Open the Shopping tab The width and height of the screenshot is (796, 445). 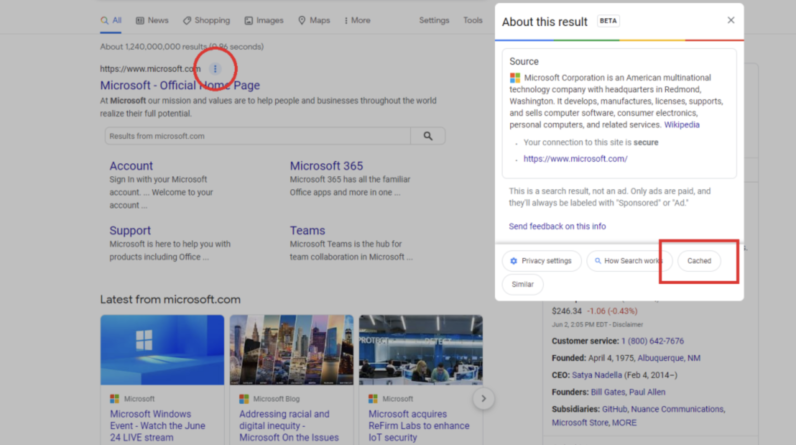coord(207,20)
